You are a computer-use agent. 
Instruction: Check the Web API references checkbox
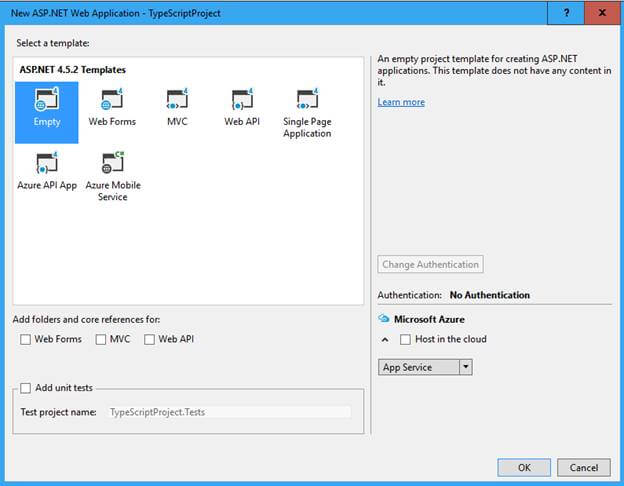click(149, 339)
